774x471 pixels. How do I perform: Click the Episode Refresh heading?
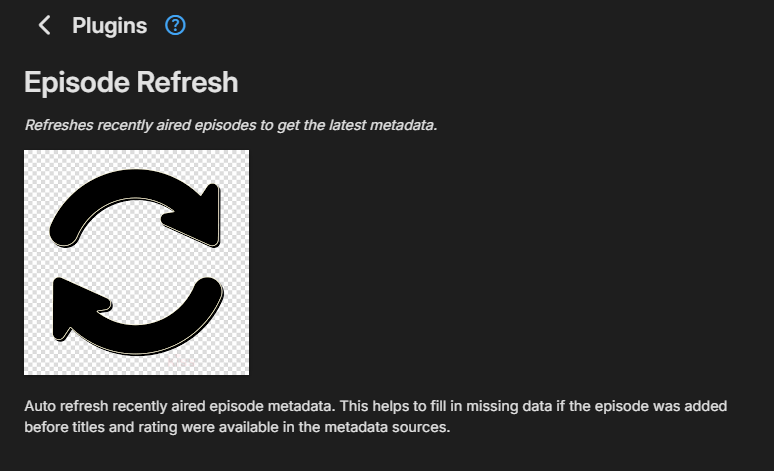point(131,82)
